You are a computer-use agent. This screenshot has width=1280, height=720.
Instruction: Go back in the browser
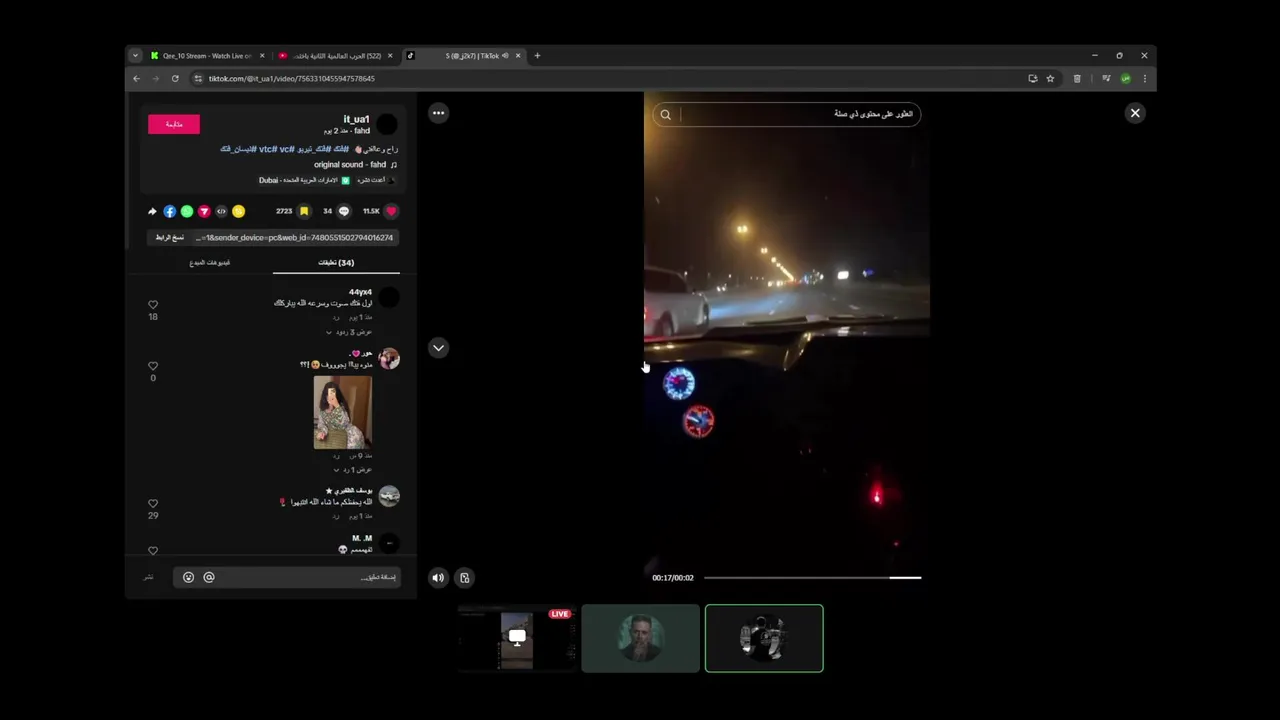click(137, 78)
